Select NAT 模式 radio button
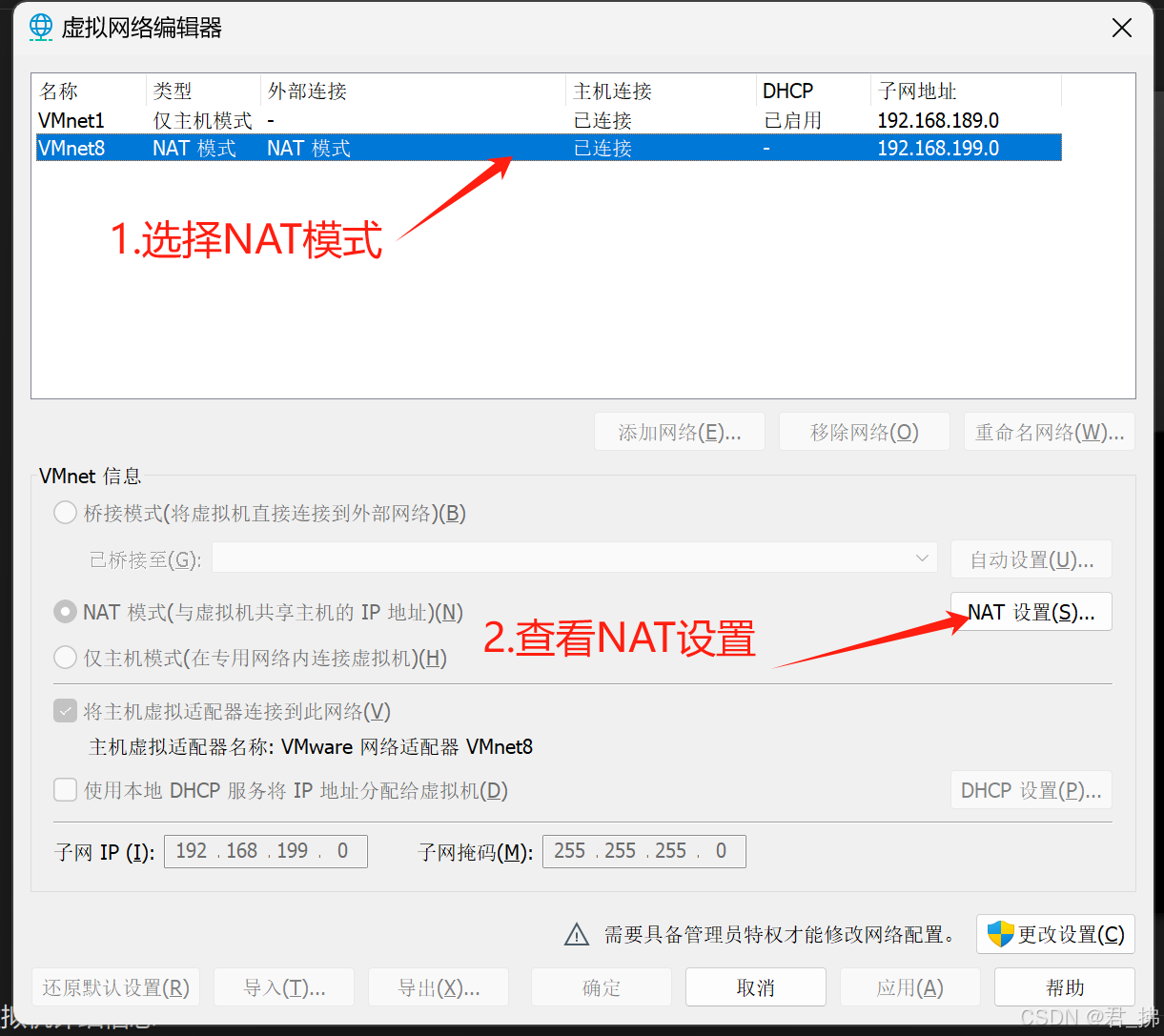Screen dimensions: 1164x1036 tap(66, 612)
